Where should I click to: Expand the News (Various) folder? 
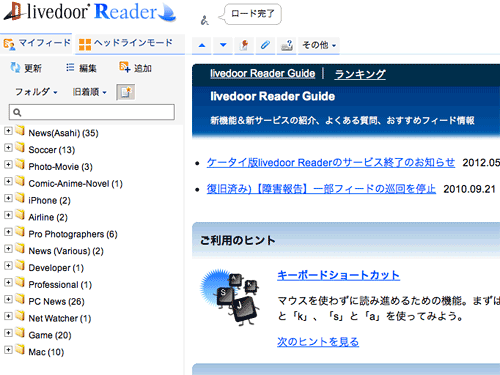[x=8, y=249]
